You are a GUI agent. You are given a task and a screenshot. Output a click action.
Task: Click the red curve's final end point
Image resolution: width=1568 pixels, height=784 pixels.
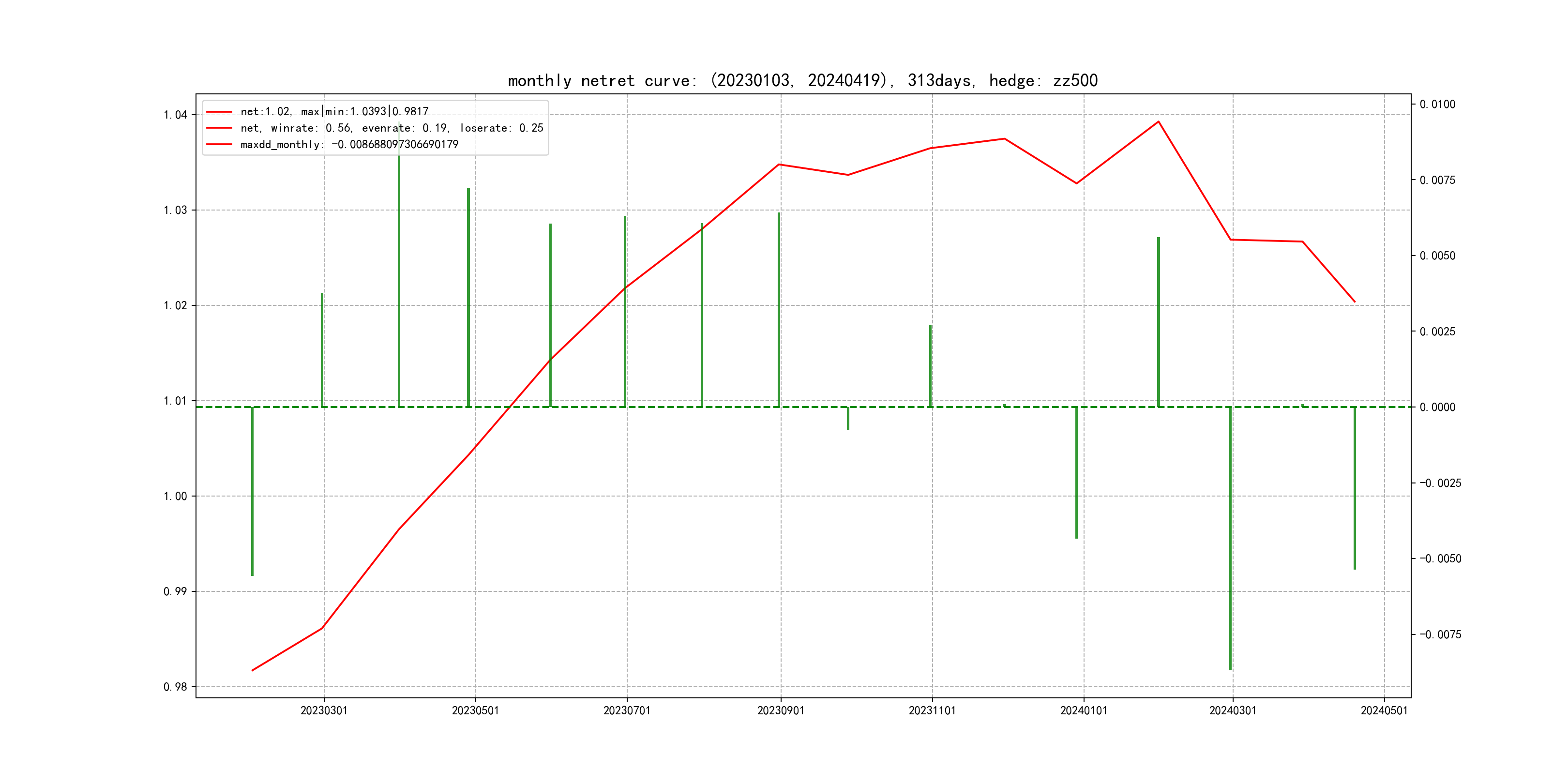[1355, 302]
